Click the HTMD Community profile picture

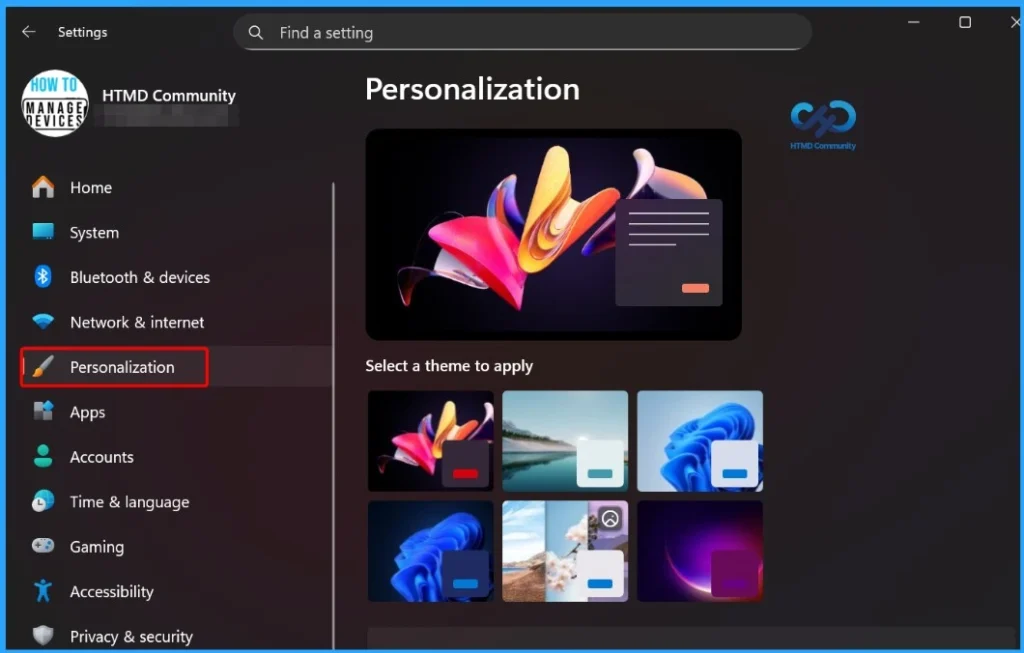tap(55, 103)
